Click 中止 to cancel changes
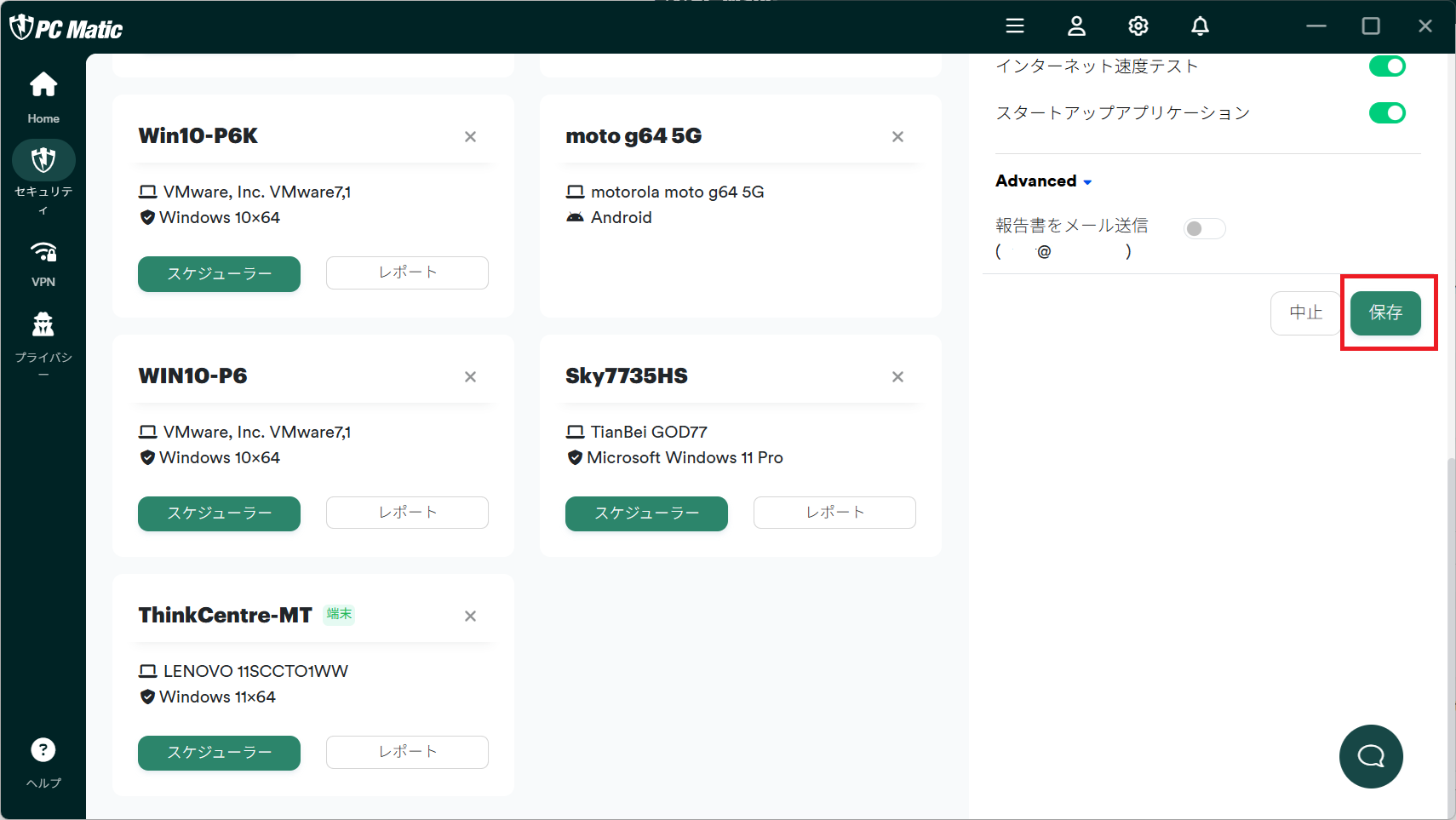The width and height of the screenshot is (1456, 820). 1305,313
